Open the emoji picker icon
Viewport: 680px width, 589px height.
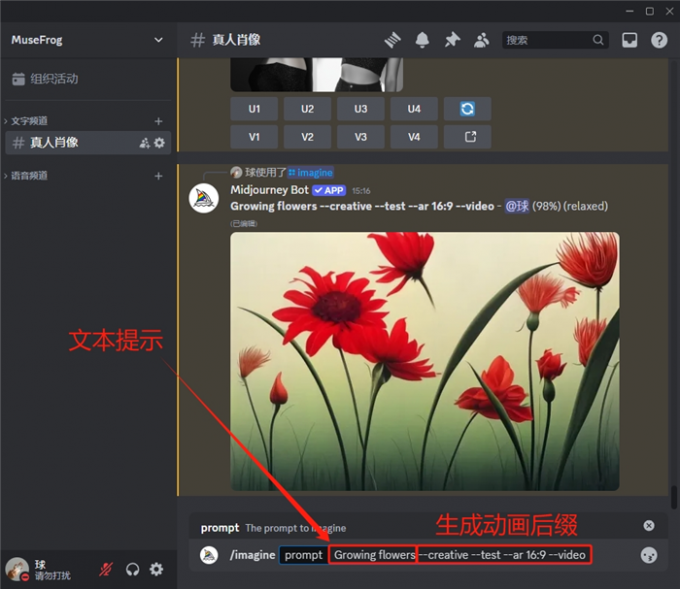[649, 555]
